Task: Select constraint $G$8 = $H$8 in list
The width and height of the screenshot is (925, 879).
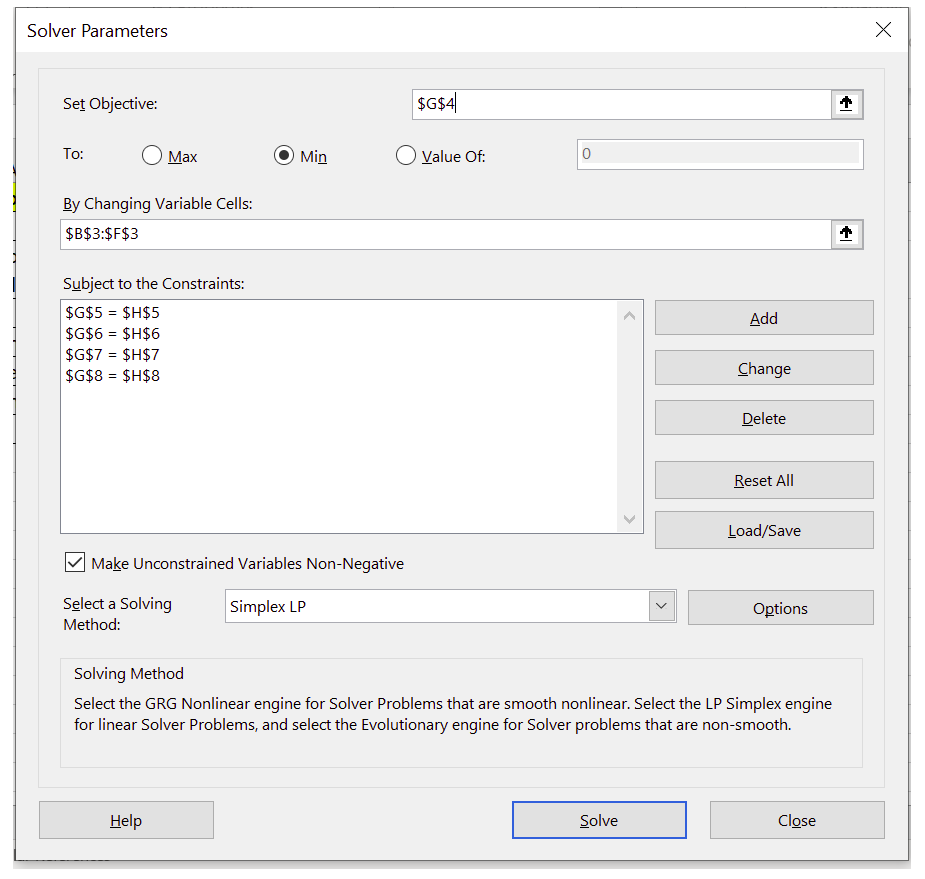Action: click(x=112, y=376)
